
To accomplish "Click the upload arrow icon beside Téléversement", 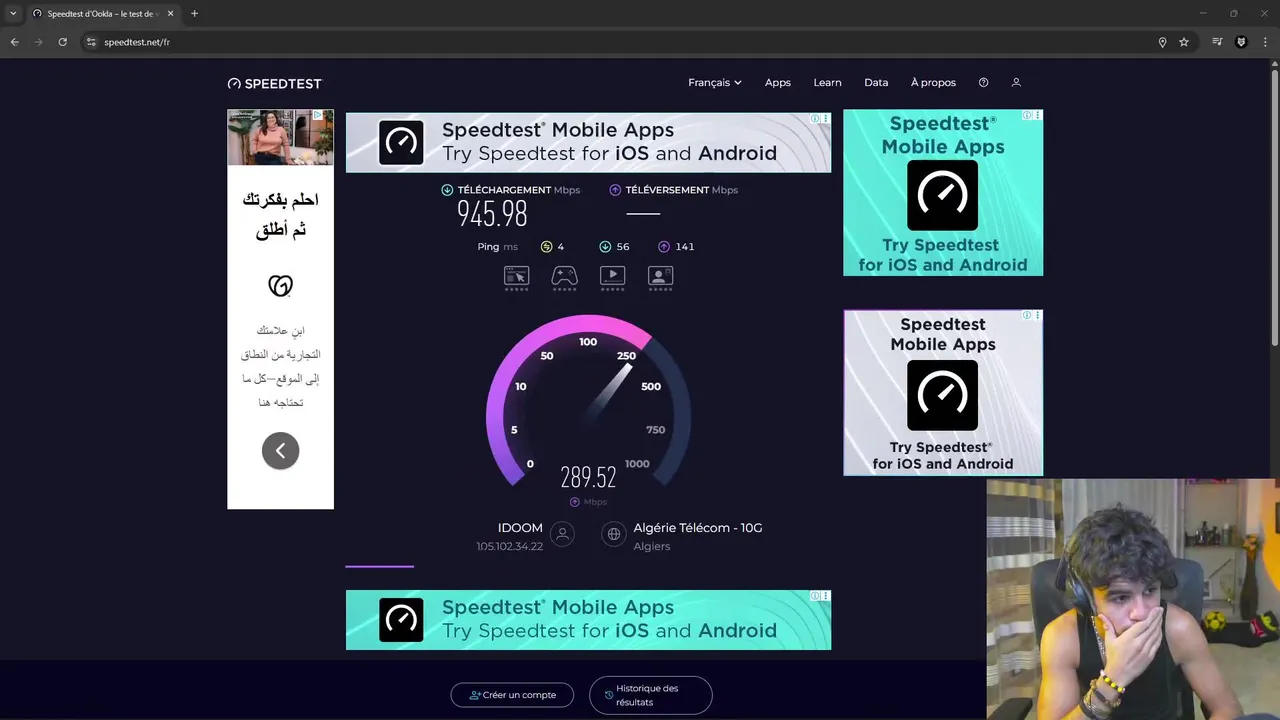I will [x=616, y=190].
